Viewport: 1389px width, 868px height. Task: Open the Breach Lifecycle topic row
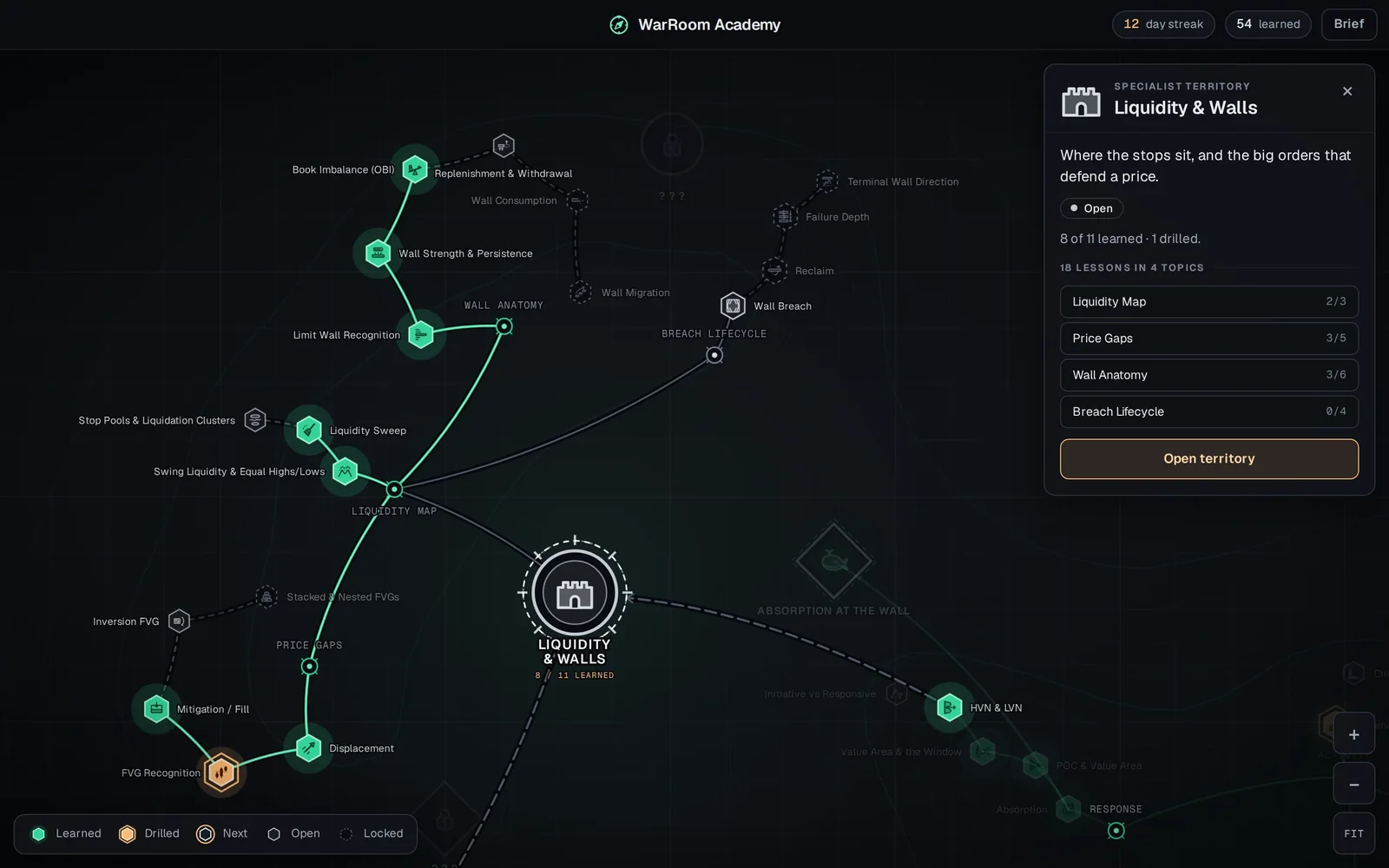1209,411
